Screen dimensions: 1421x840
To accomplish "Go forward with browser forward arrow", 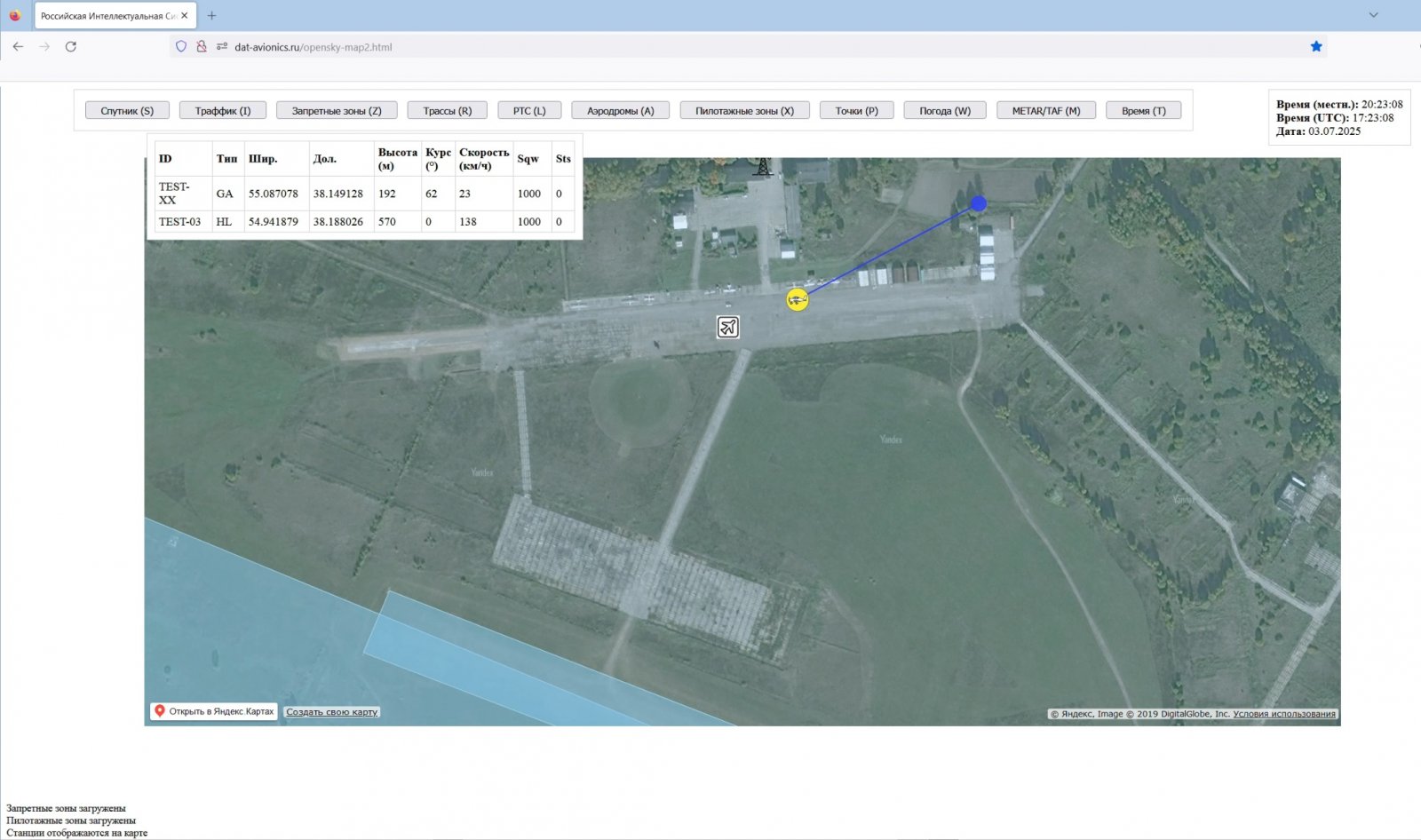I will pos(44,46).
